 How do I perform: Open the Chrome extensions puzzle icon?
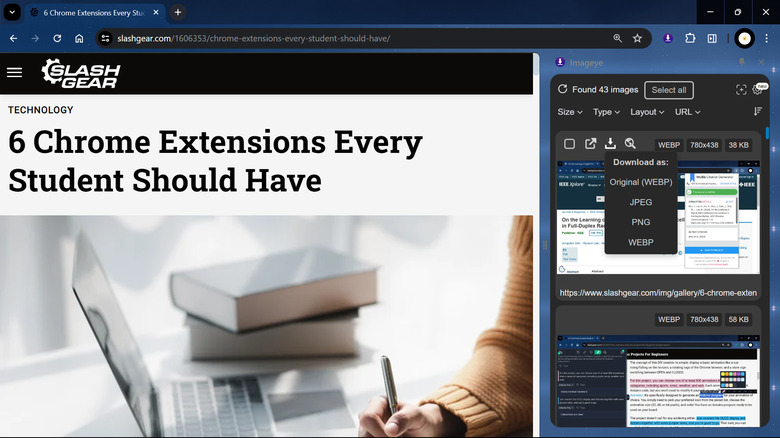point(690,39)
